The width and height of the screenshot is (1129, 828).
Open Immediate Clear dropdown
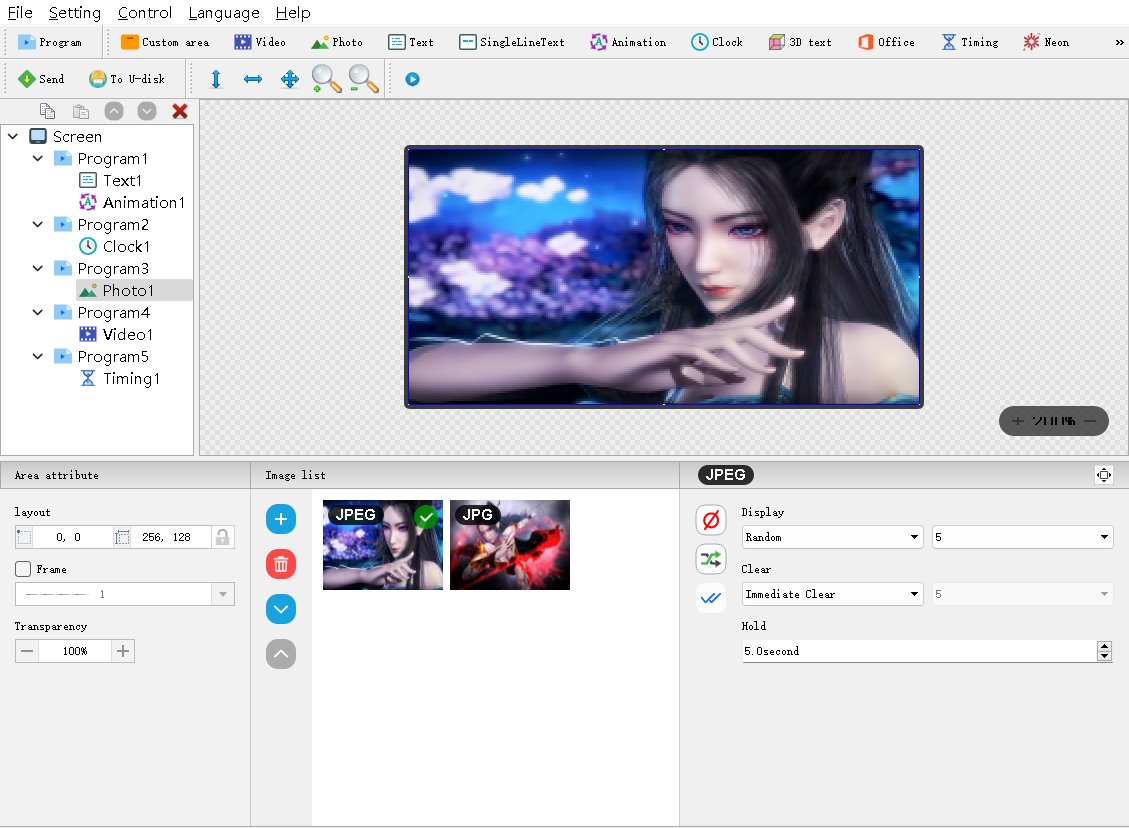click(832, 594)
